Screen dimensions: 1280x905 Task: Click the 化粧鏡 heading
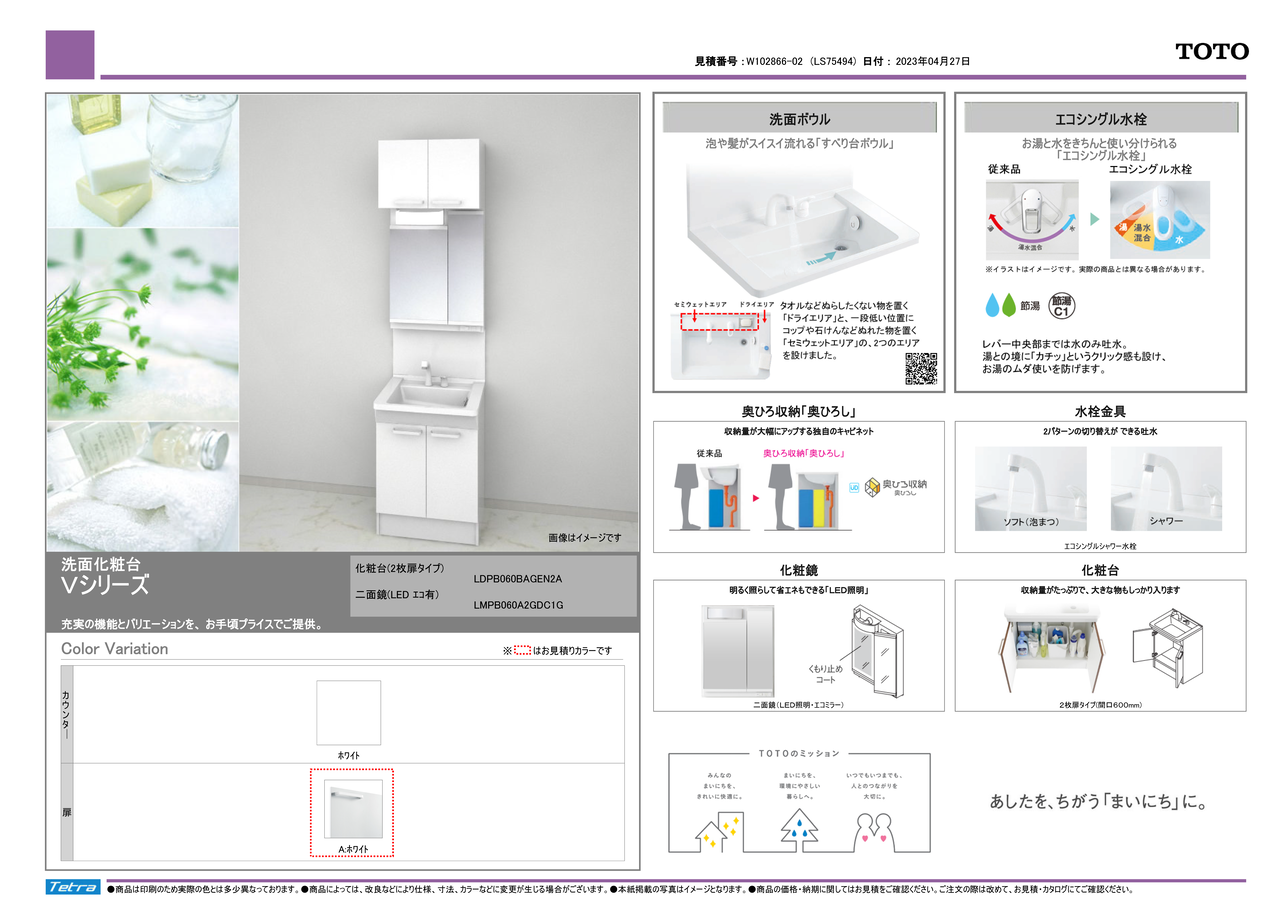[799, 570]
